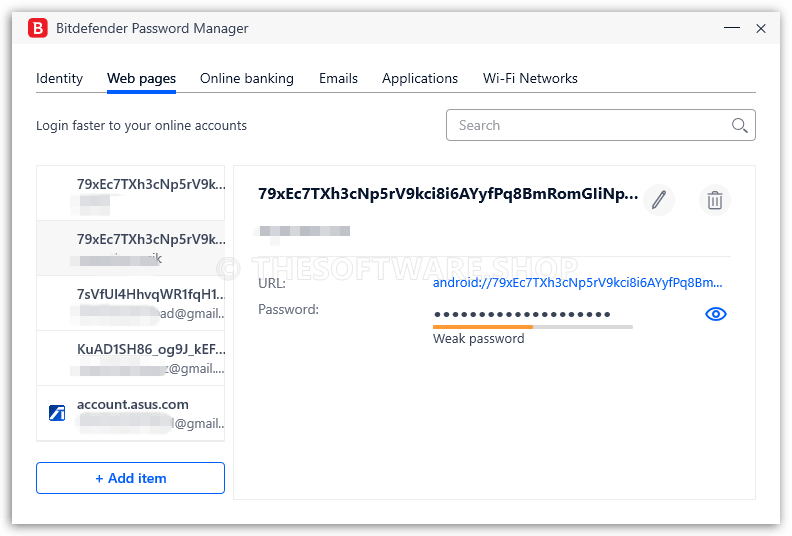Viewport: 792px width, 536px height.
Task: Switch to the Identity tab
Action: click(x=59, y=78)
